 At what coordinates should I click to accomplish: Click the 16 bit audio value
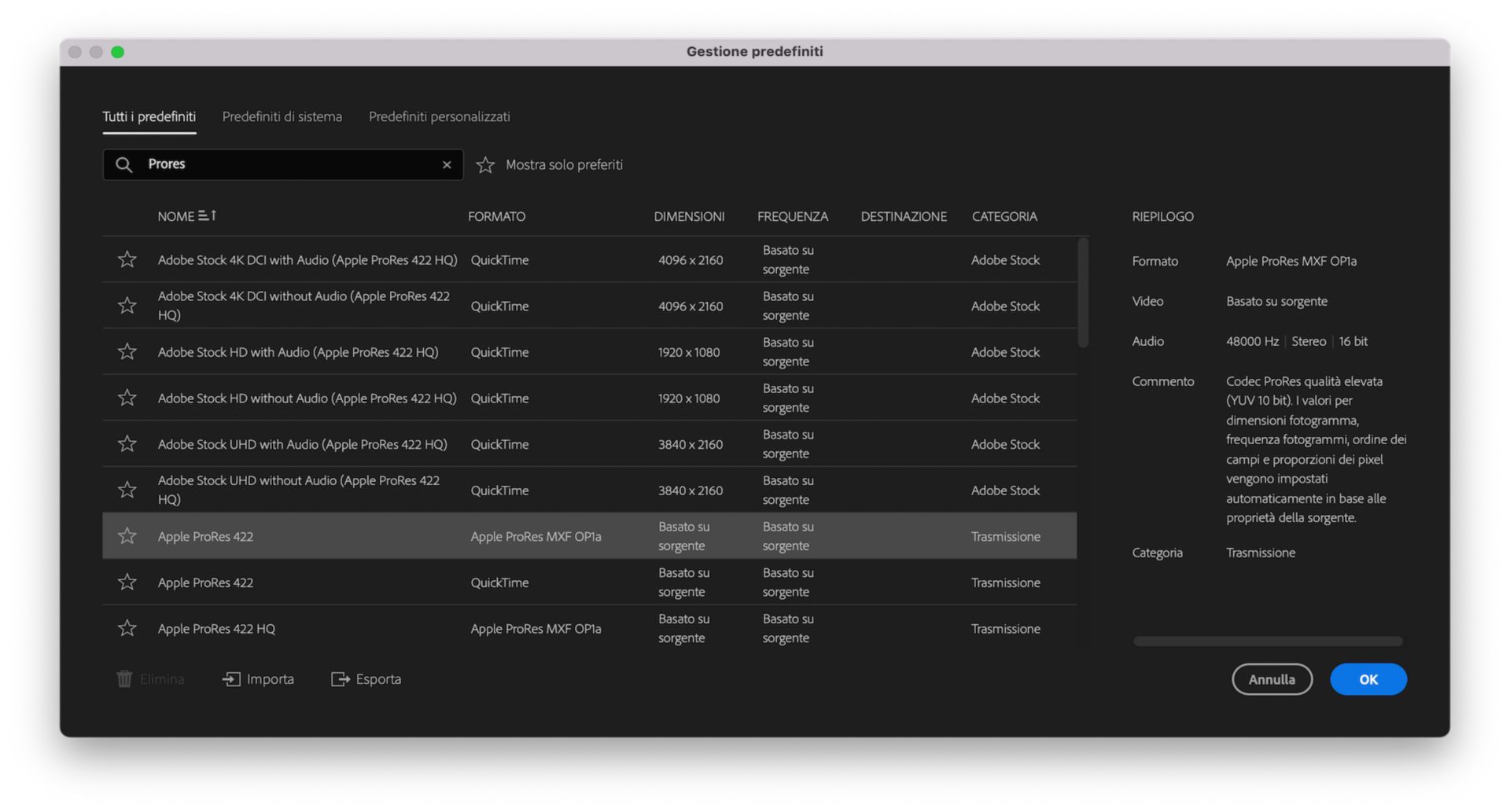tap(1353, 341)
